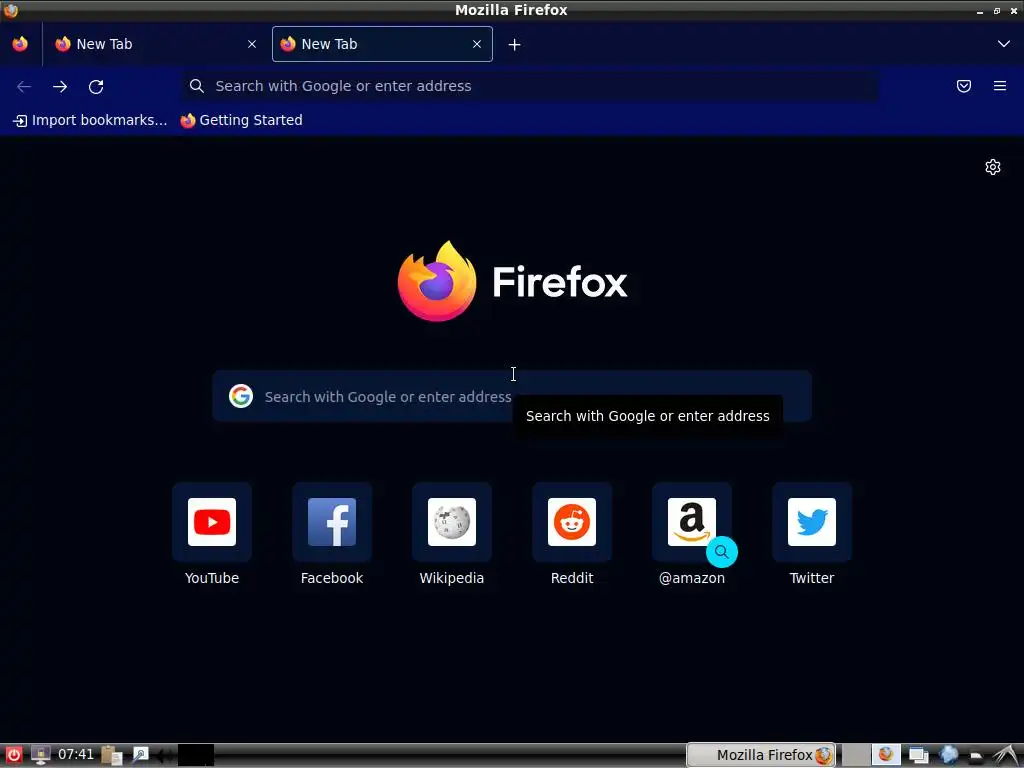1024x768 pixels.
Task: Click the YouTube label text
Action: tap(212, 578)
